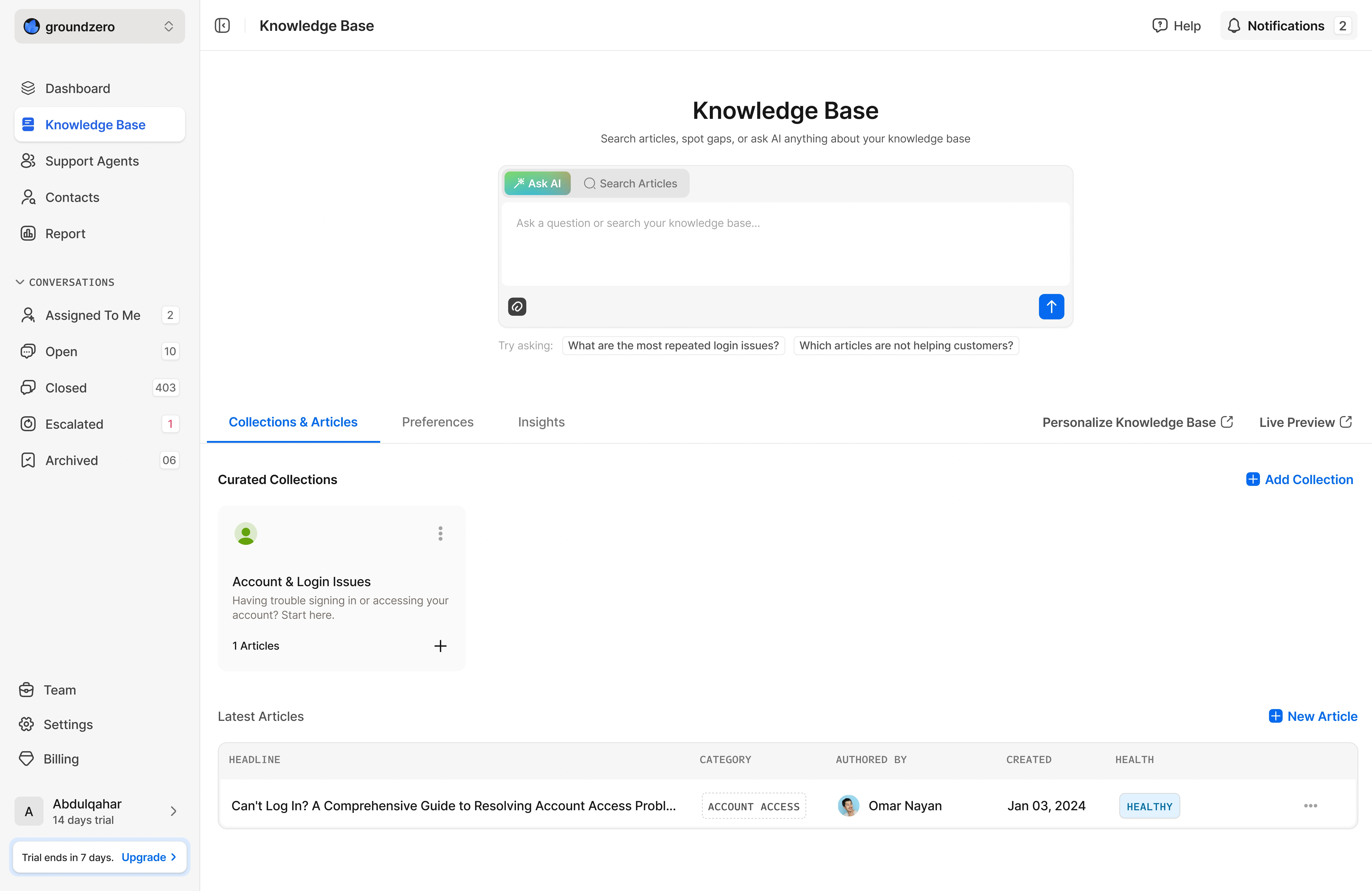The width and height of the screenshot is (1372, 891).
Task: Click the attachment link icon under the prompt
Action: tap(517, 307)
